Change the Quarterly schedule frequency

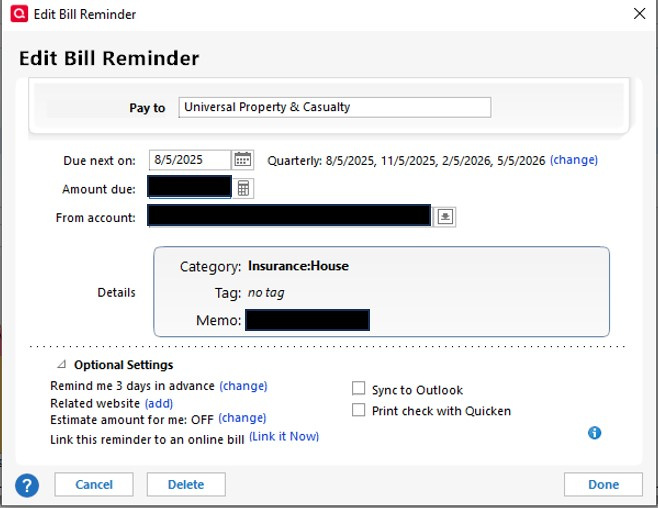[574, 160]
